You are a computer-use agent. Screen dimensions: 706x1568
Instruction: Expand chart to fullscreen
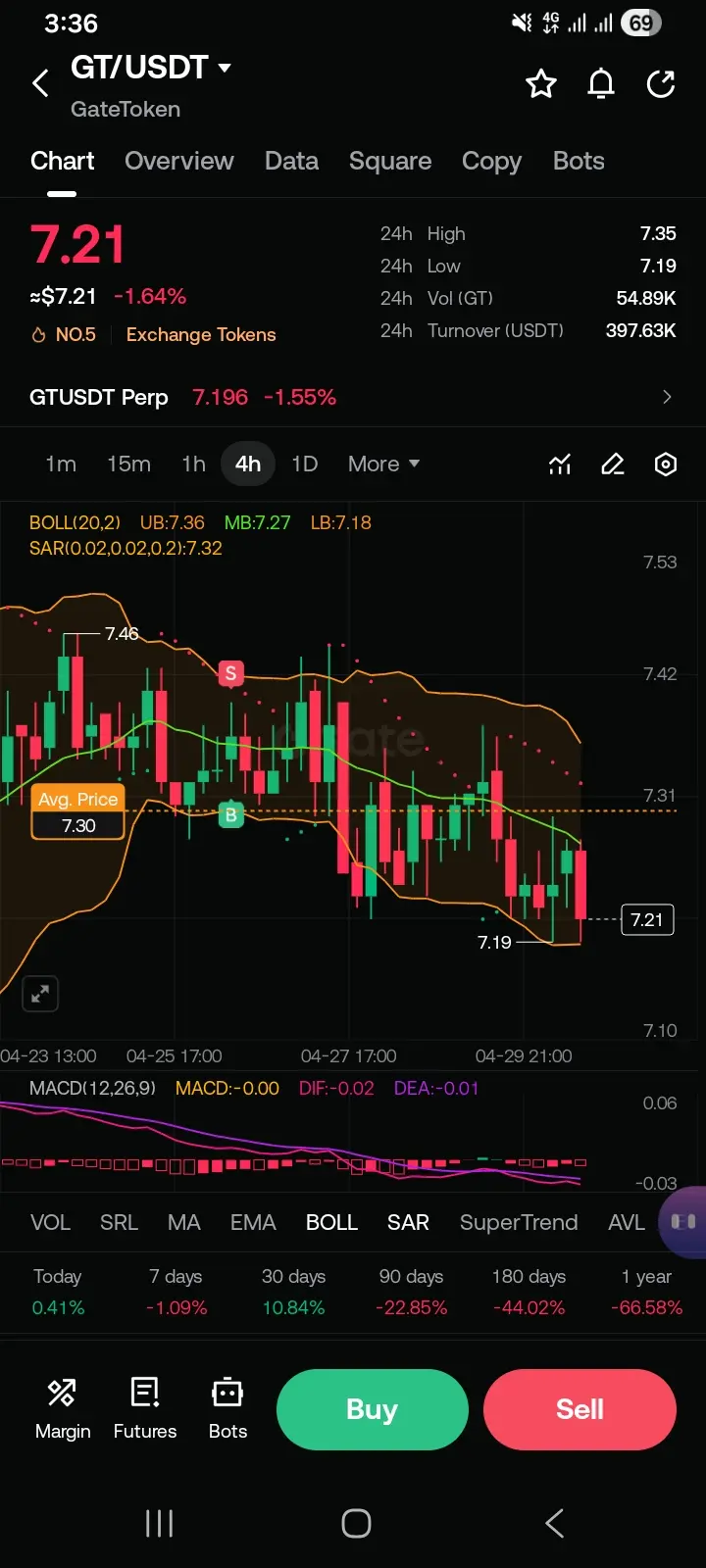coord(40,994)
